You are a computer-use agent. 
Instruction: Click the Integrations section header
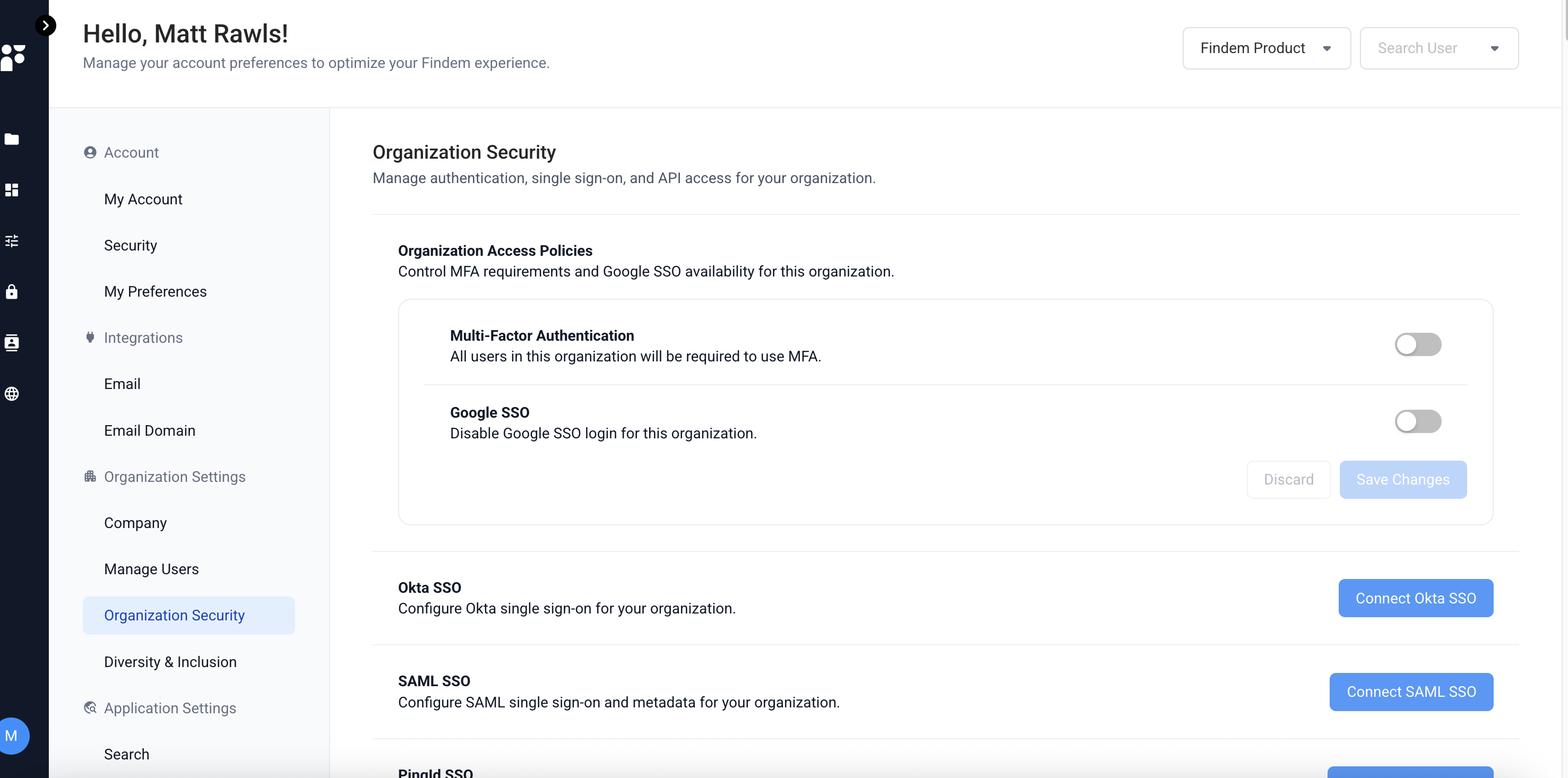tap(143, 337)
